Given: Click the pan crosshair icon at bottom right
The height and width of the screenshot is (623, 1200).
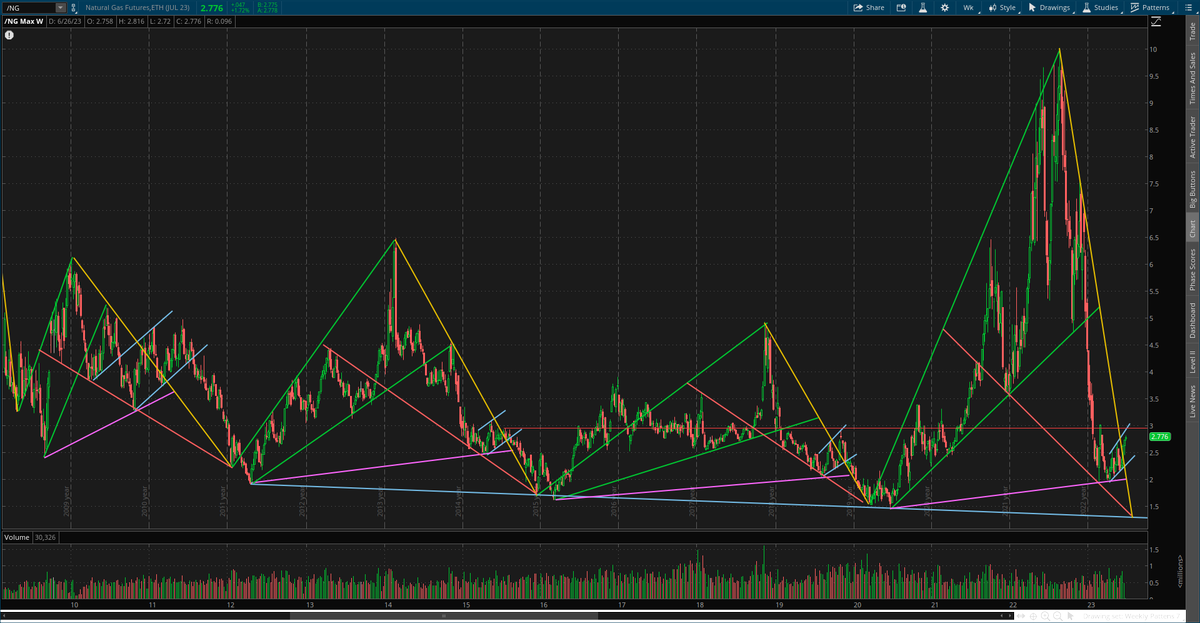Looking at the screenshot, I should pyautogui.click(x=1033, y=616).
